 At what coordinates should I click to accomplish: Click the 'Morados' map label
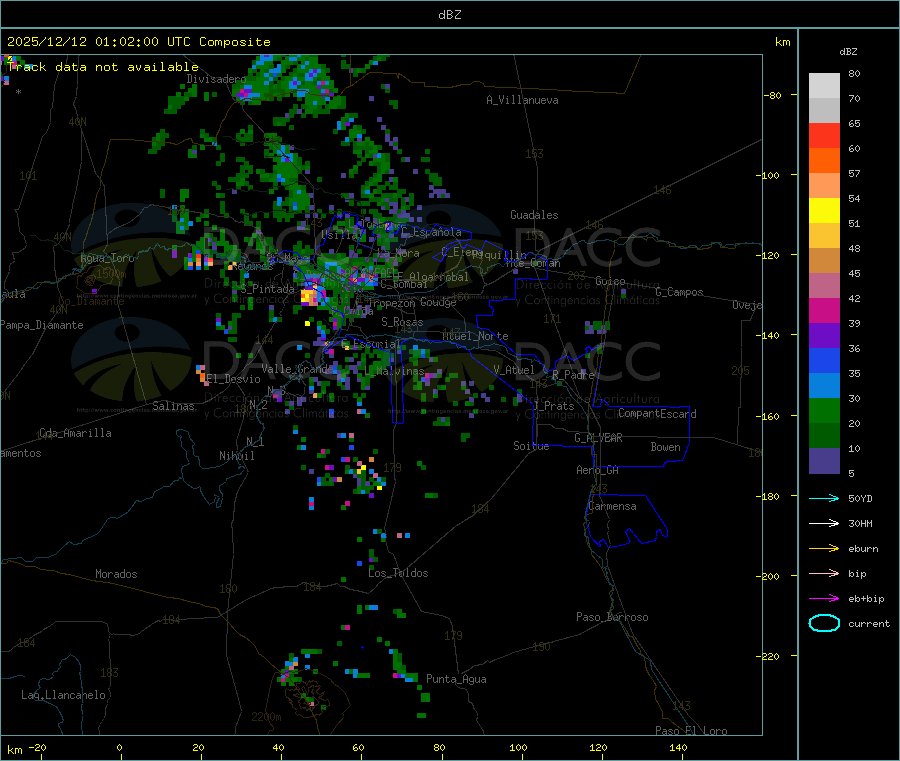tap(116, 574)
